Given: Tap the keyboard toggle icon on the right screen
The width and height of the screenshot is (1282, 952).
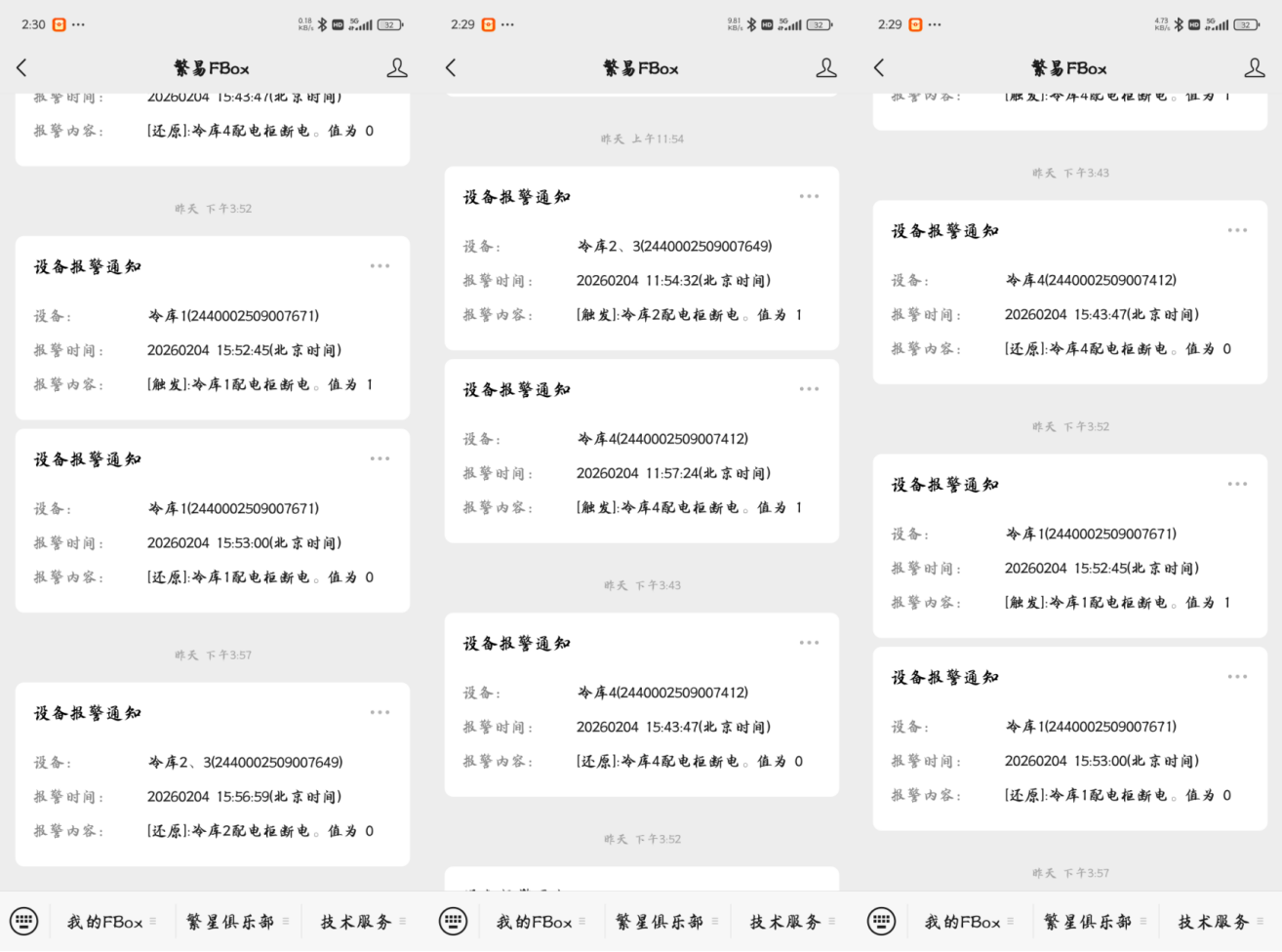Looking at the screenshot, I should [x=881, y=921].
